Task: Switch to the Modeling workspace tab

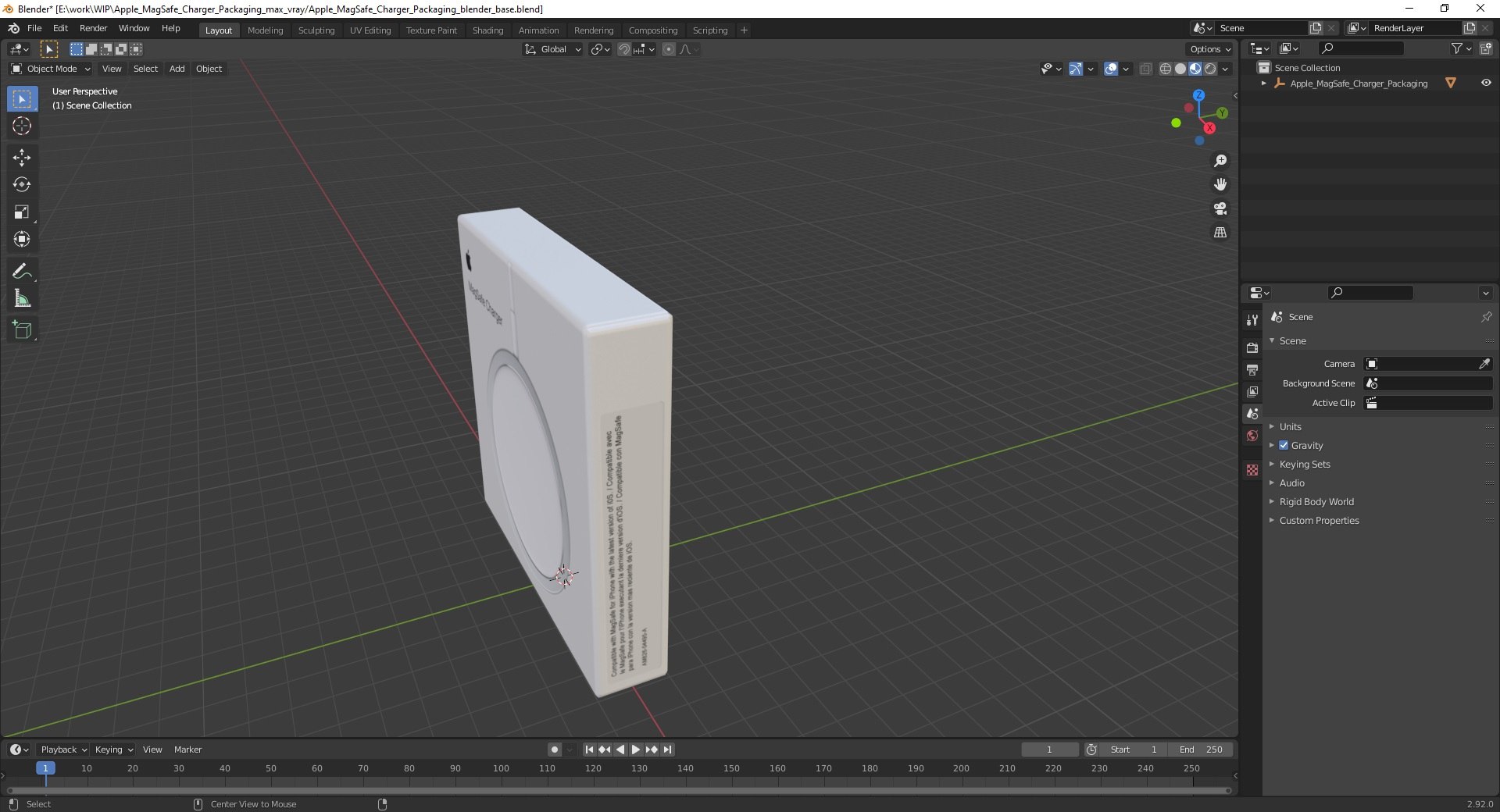Action: 265,30
